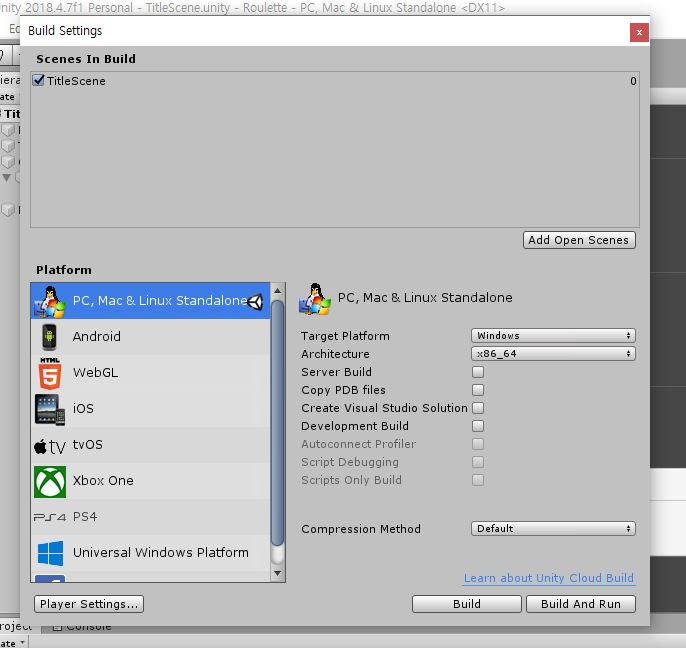Screen dimensions: 686x648
Task: Select the TitleScene entry in Scenes In Build
Action: point(335,81)
